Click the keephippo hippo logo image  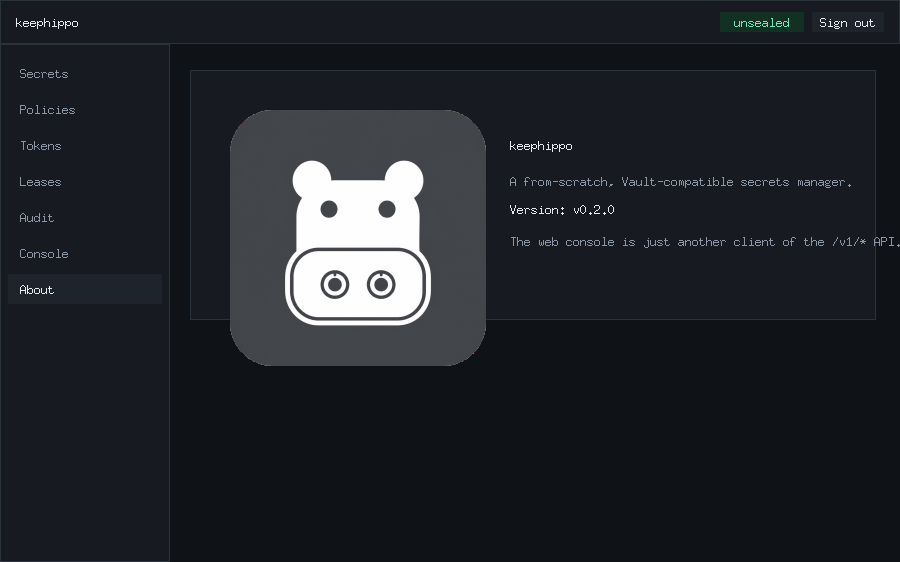tap(358, 238)
